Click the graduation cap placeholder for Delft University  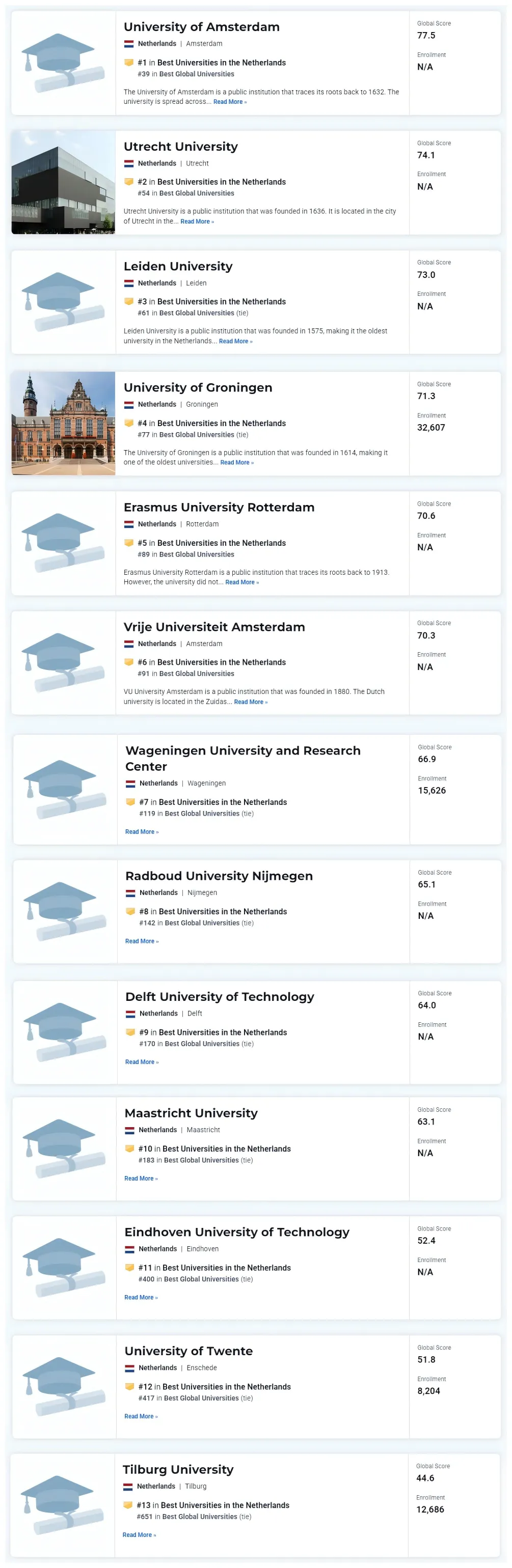click(65, 1032)
